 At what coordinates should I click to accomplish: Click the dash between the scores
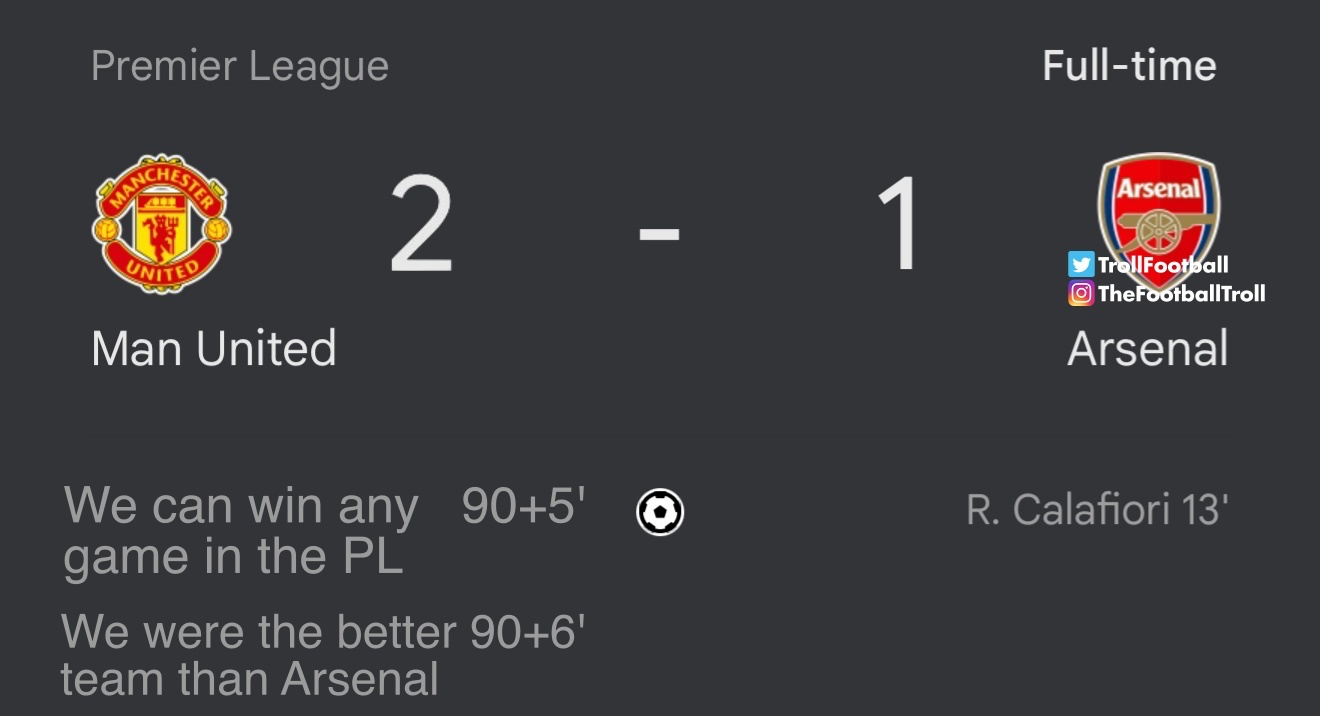coord(659,233)
